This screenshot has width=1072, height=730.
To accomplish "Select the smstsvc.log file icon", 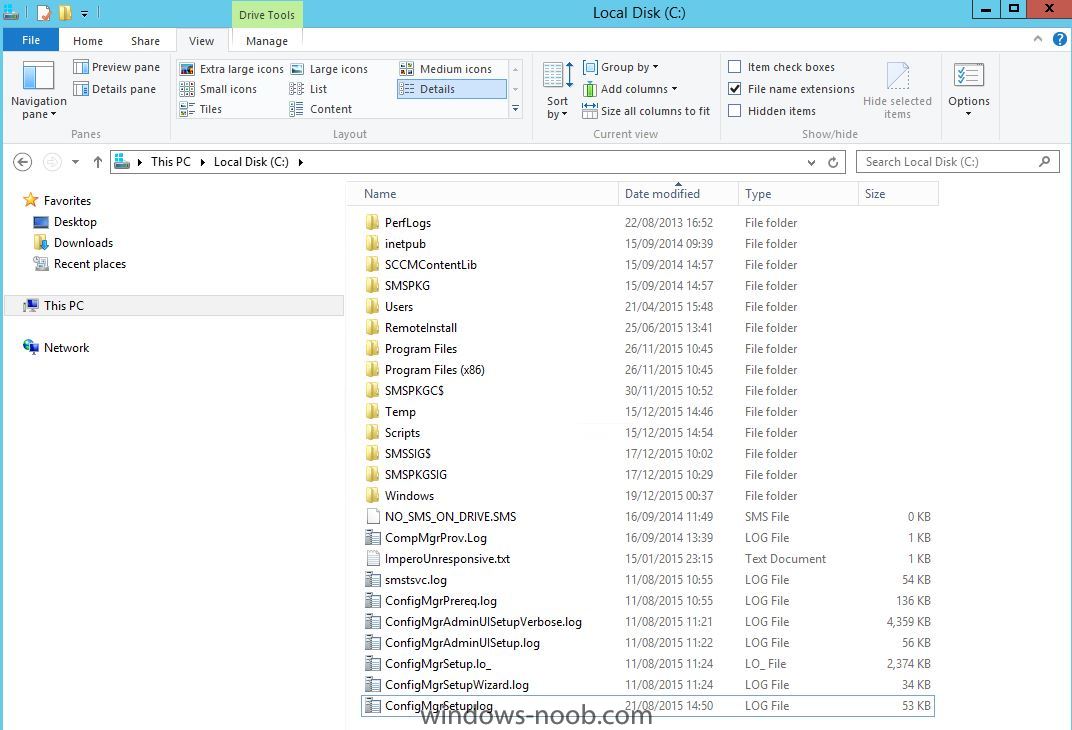I will point(373,580).
